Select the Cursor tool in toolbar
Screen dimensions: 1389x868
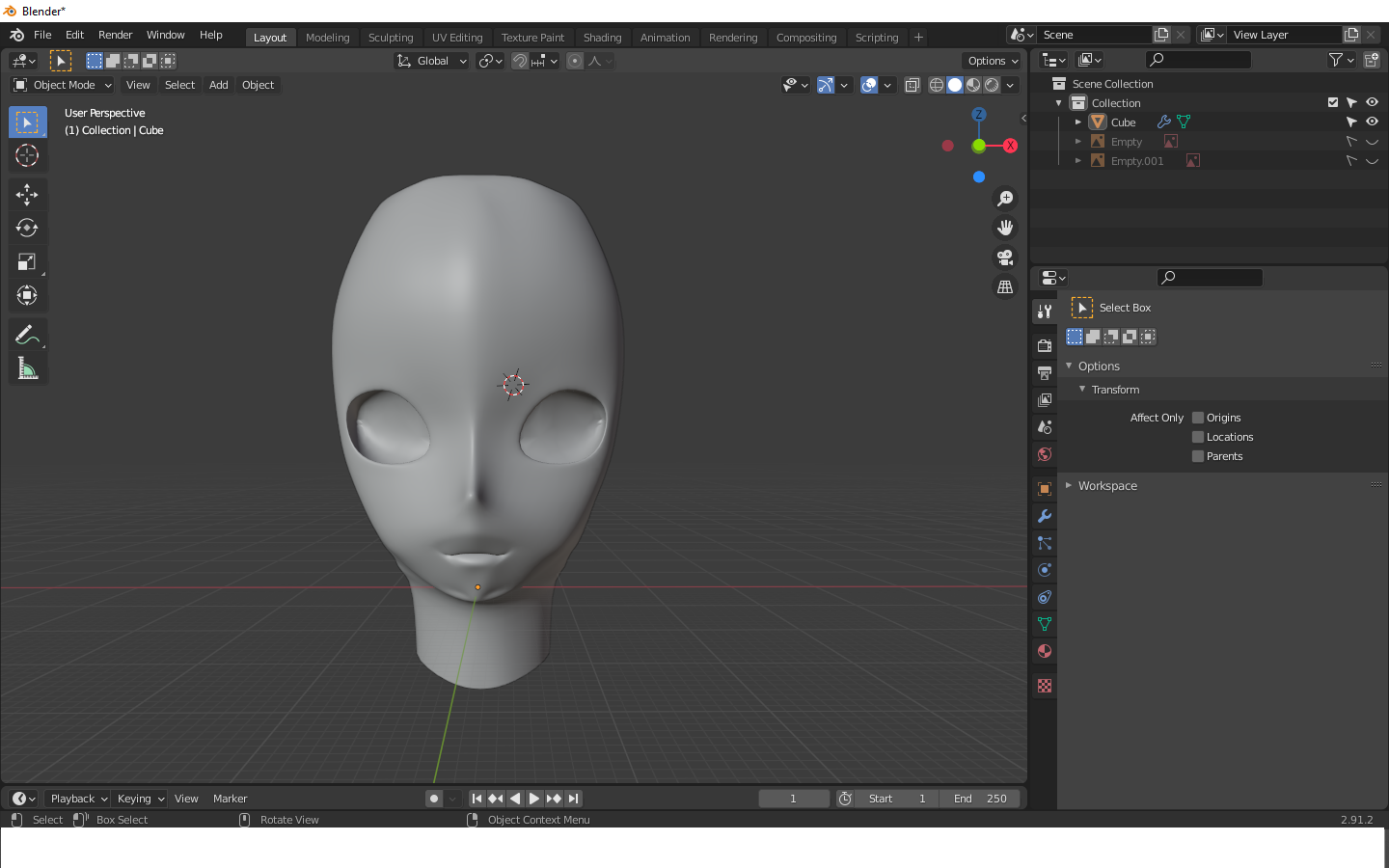tap(27, 155)
